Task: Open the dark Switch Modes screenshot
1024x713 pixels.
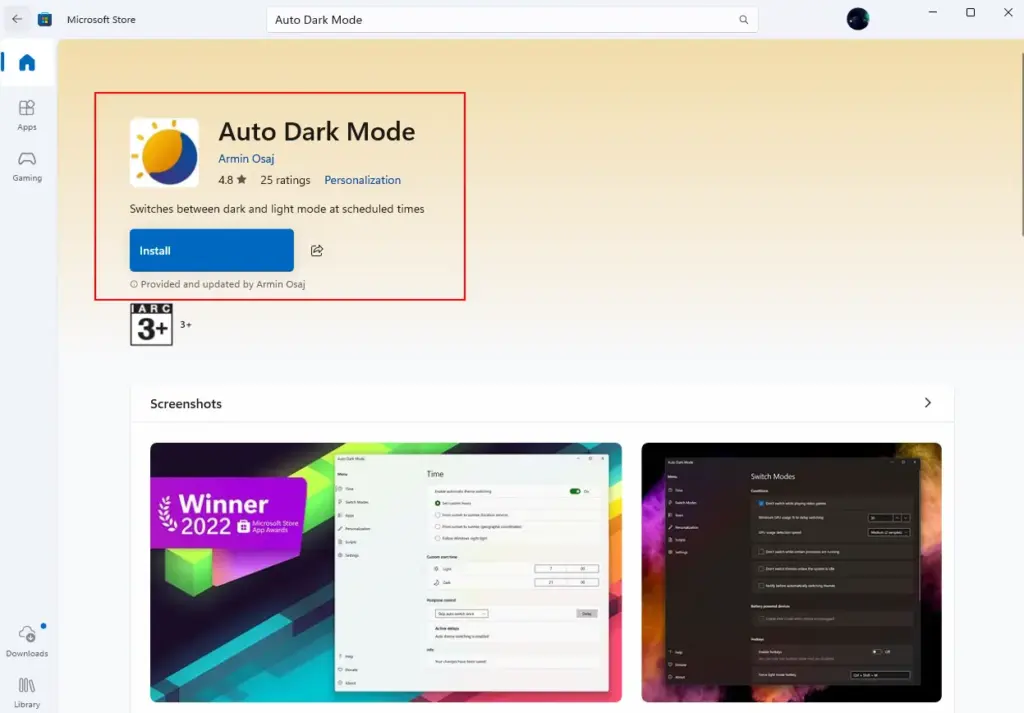Action: 792,573
